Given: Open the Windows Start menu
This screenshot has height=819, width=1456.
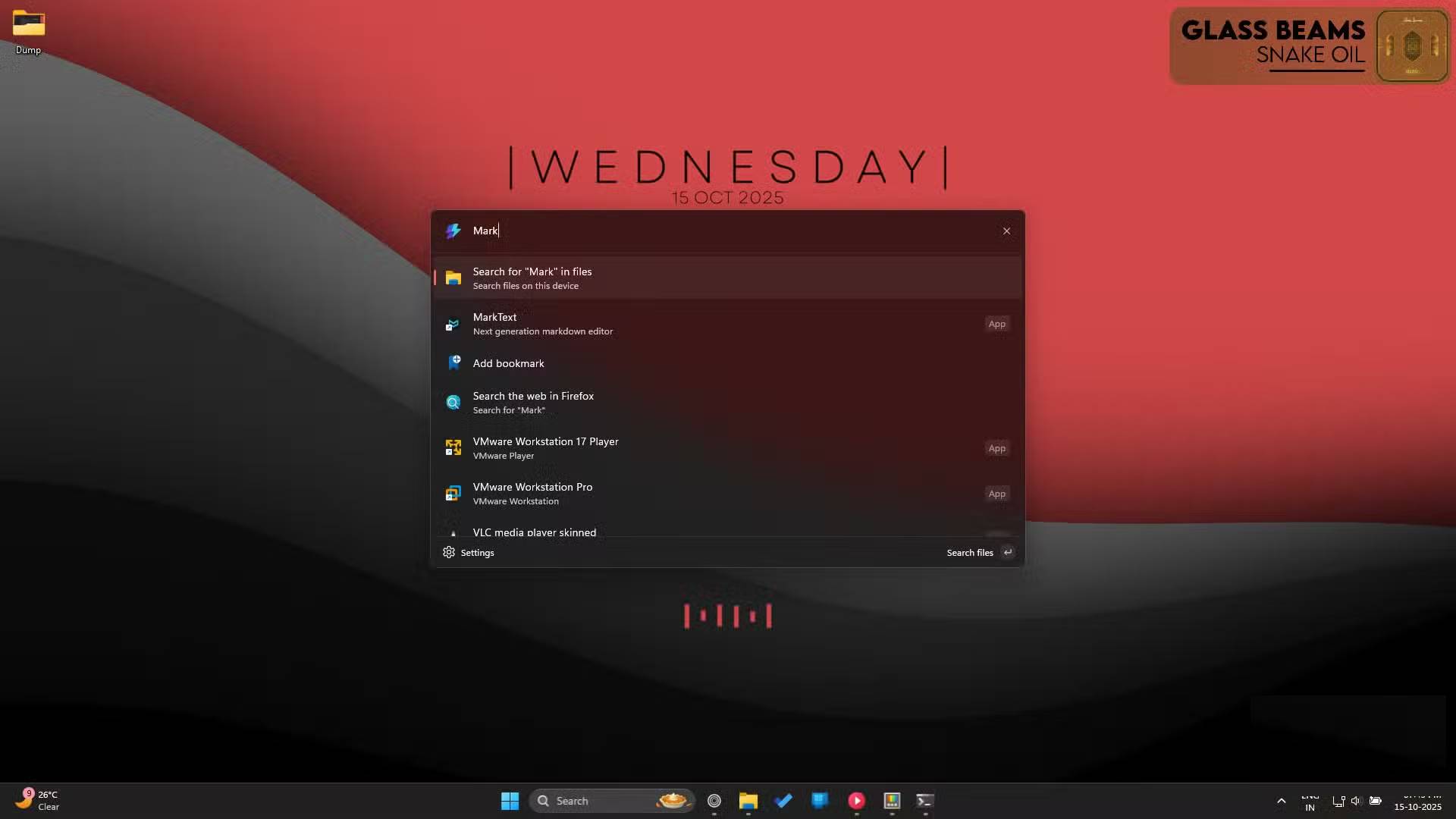Looking at the screenshot, I should coord(510,801).
